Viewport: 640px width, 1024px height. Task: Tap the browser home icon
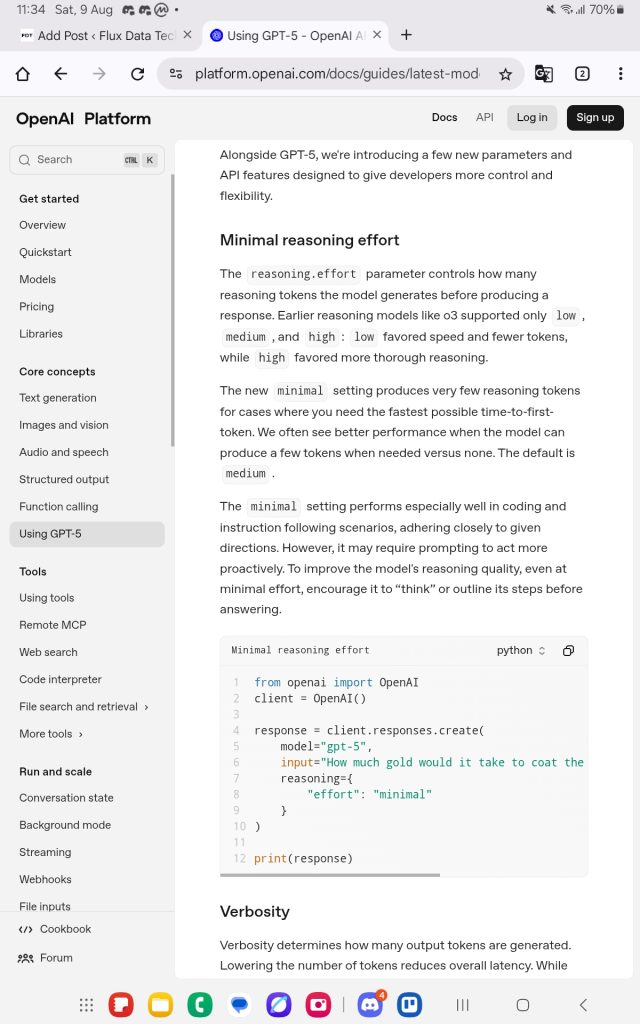pos(23,74)
